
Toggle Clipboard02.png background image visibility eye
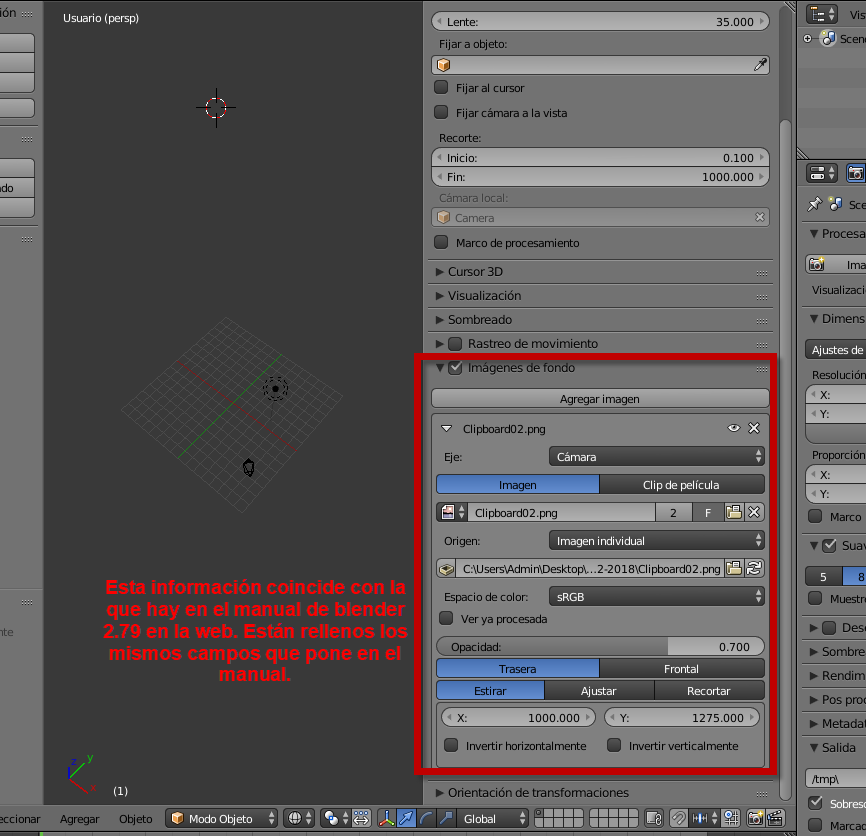tap(733, 428)
